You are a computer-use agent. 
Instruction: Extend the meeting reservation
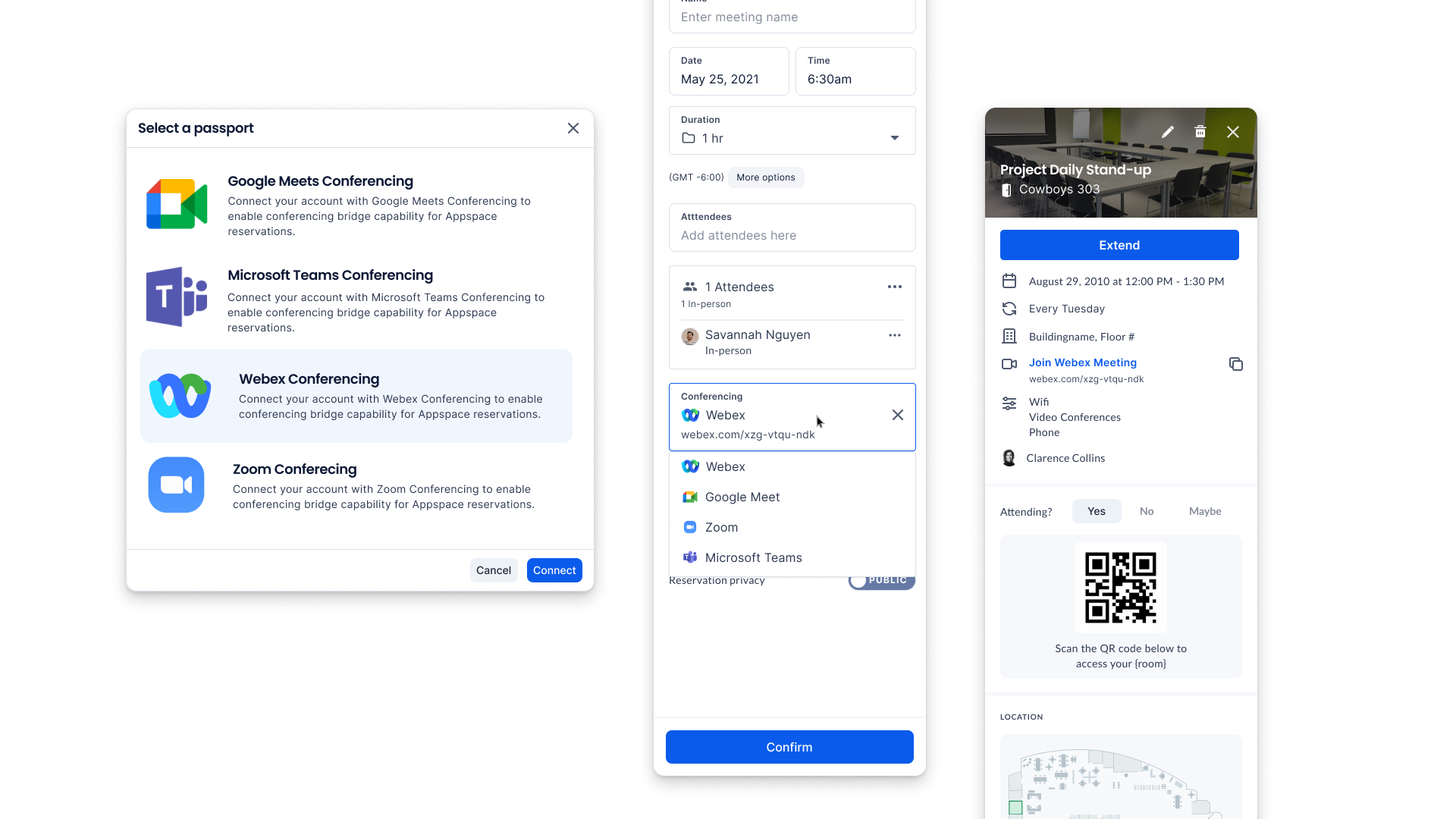tap(1119, 245)
